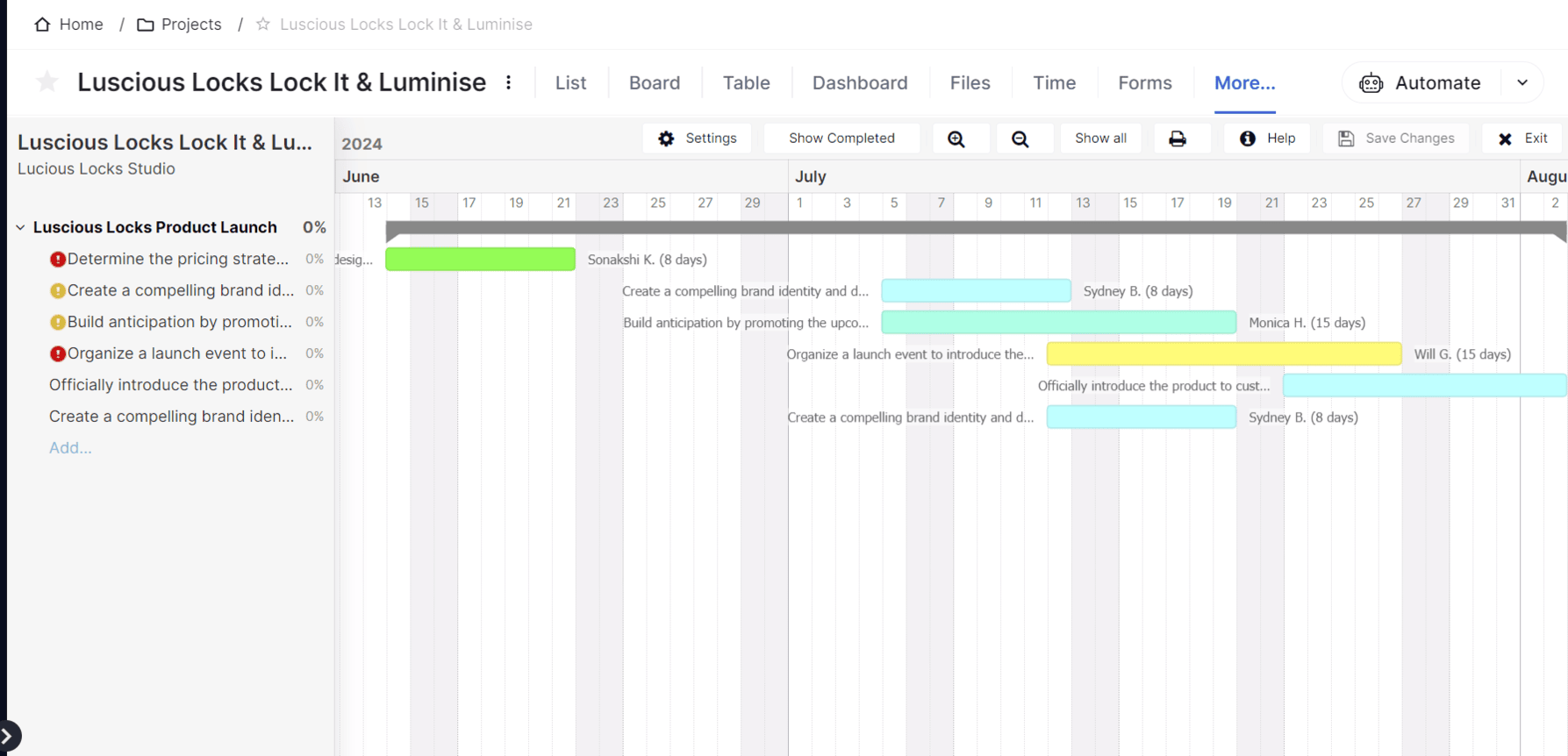Exit the Gantt chart view
The image size is (1568, 756).
1524,139
